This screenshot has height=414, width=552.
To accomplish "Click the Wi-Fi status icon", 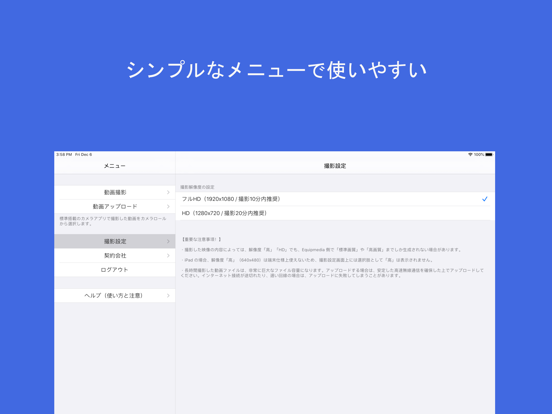I will 470,155.
